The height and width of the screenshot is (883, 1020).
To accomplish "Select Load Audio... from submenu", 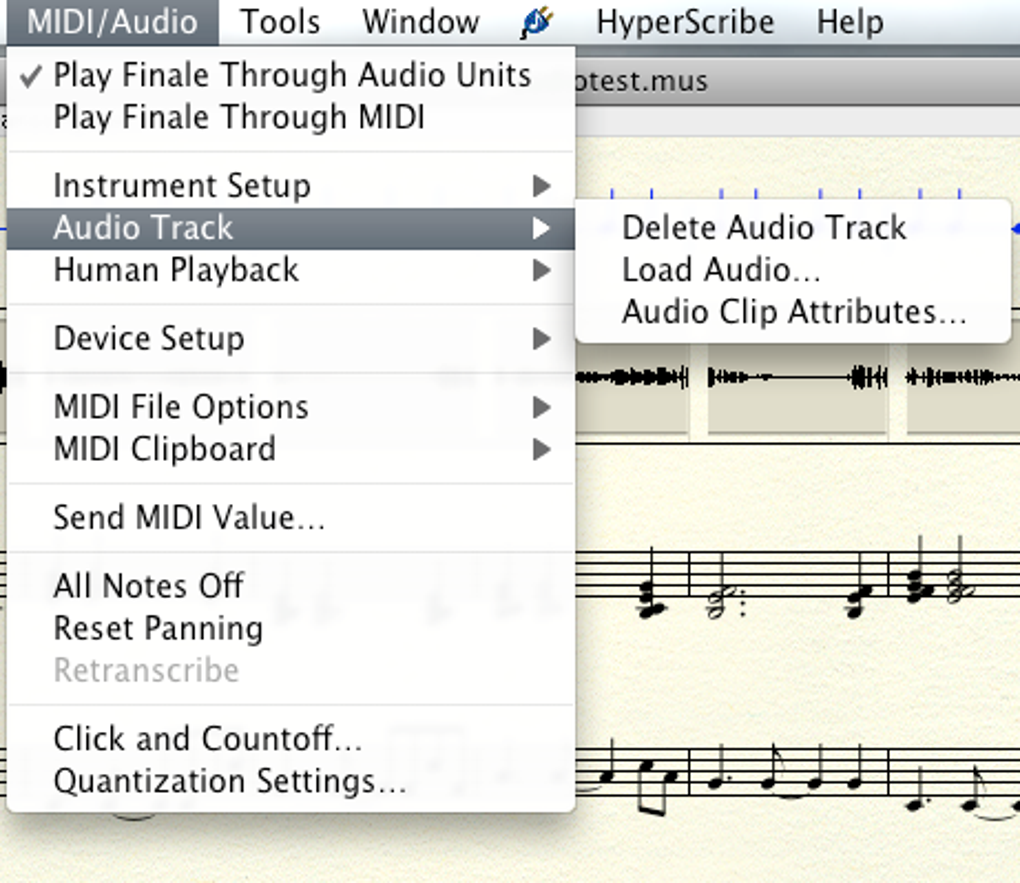I will (793, 270).
